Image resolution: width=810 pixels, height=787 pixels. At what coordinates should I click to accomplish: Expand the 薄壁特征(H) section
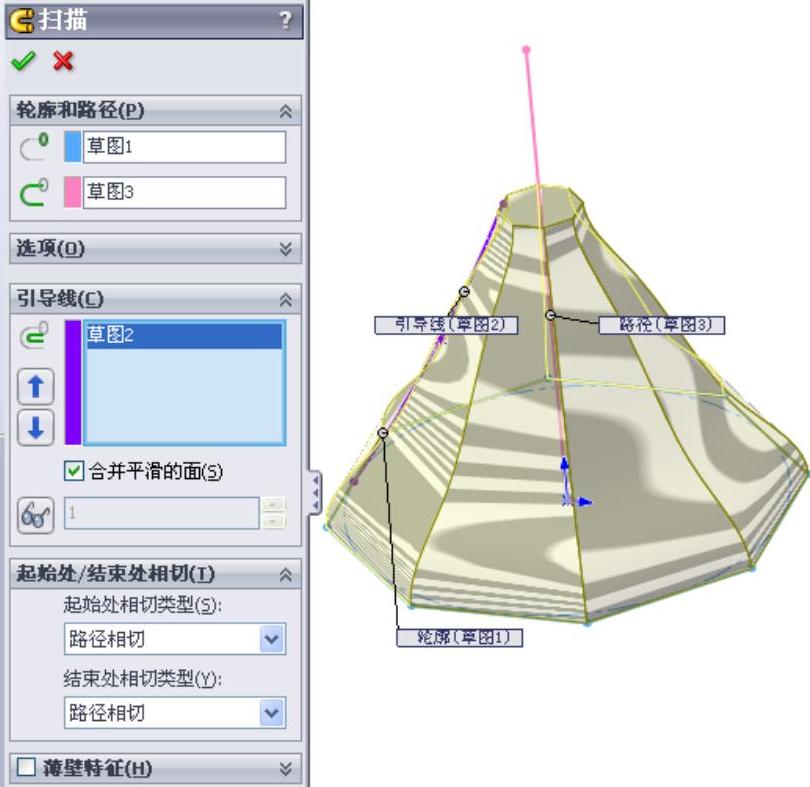pyautogui.click(x=286, y=768)
